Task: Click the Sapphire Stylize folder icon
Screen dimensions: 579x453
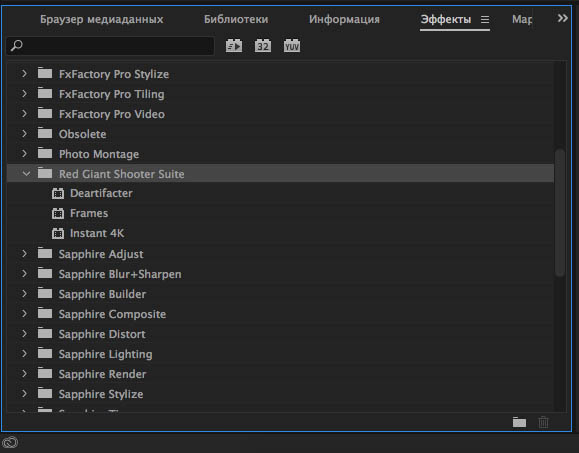Action: tap(45, 392)
